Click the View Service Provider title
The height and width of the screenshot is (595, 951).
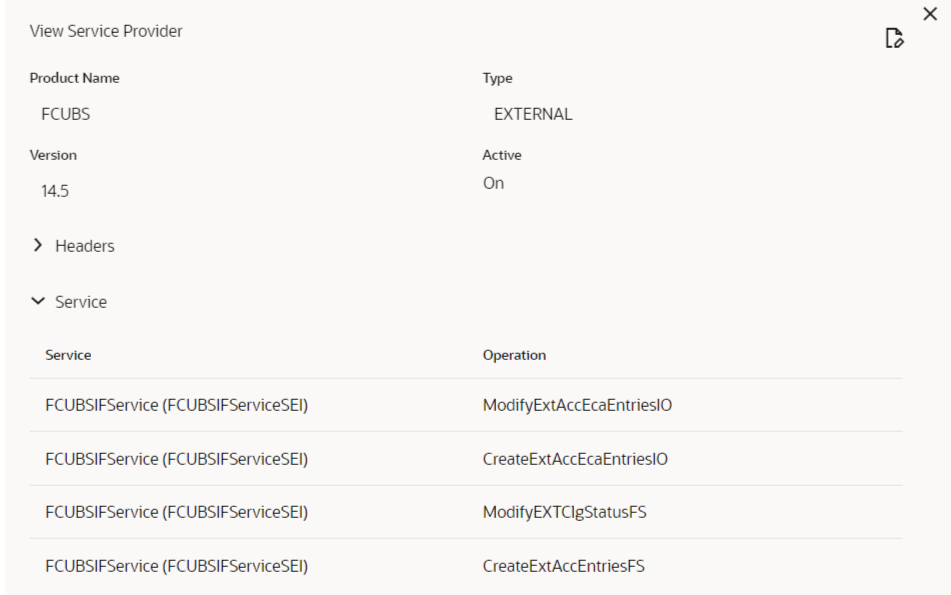(106, 31)
